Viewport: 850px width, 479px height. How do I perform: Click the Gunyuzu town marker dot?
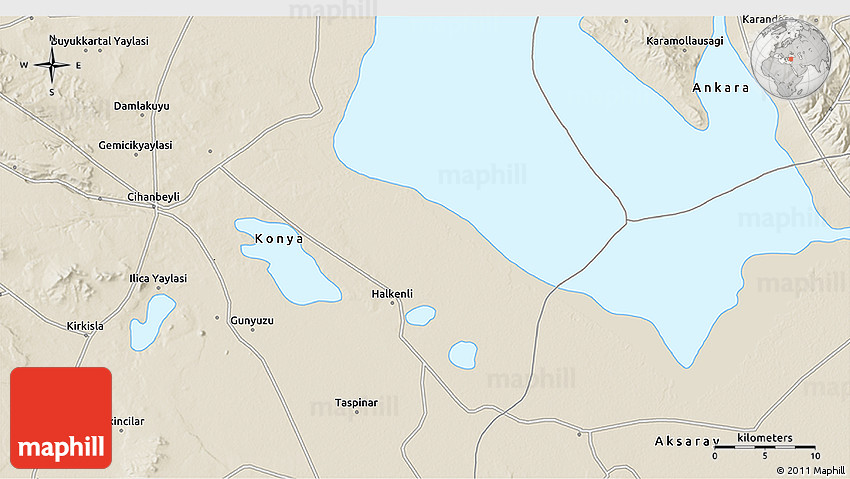click(x=251, y=330)
